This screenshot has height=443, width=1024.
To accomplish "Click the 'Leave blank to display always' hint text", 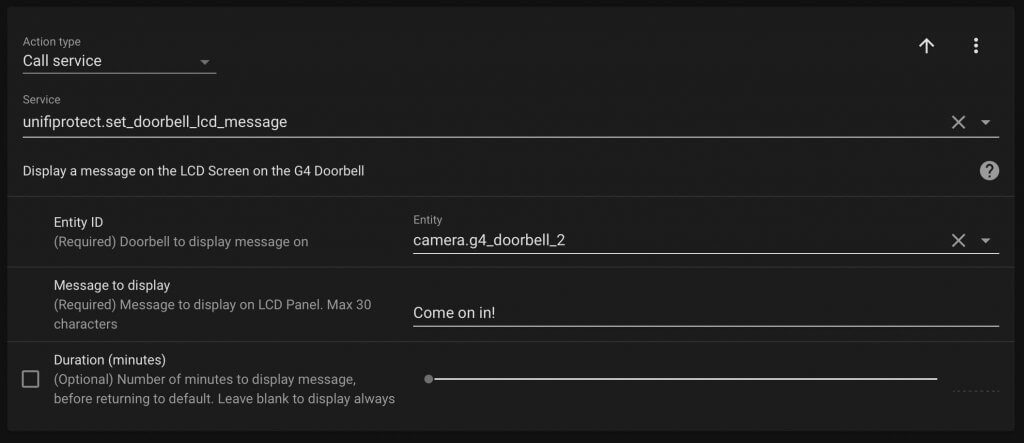I will (306, 399).
